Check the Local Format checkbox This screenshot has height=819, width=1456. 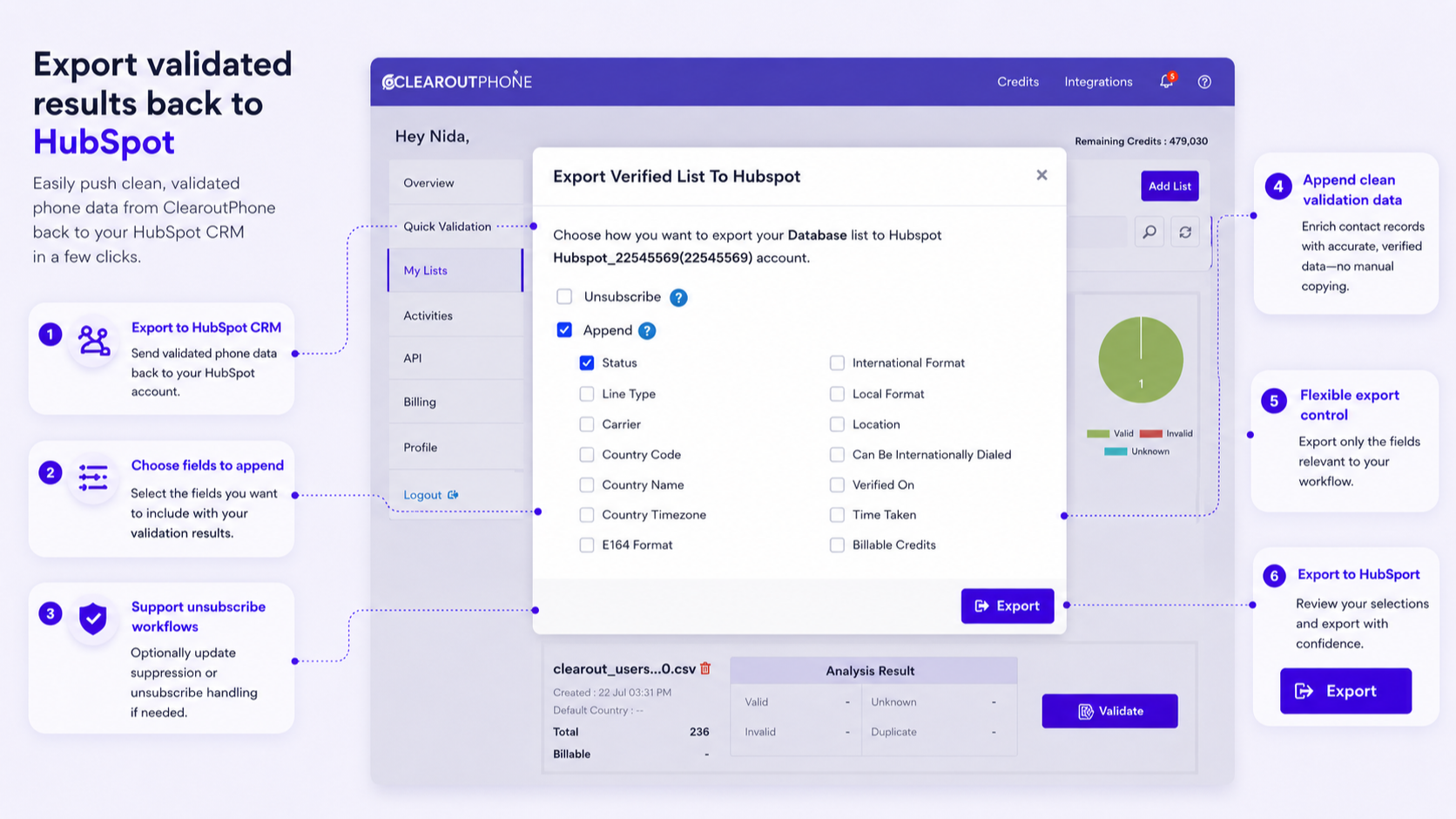837,394
